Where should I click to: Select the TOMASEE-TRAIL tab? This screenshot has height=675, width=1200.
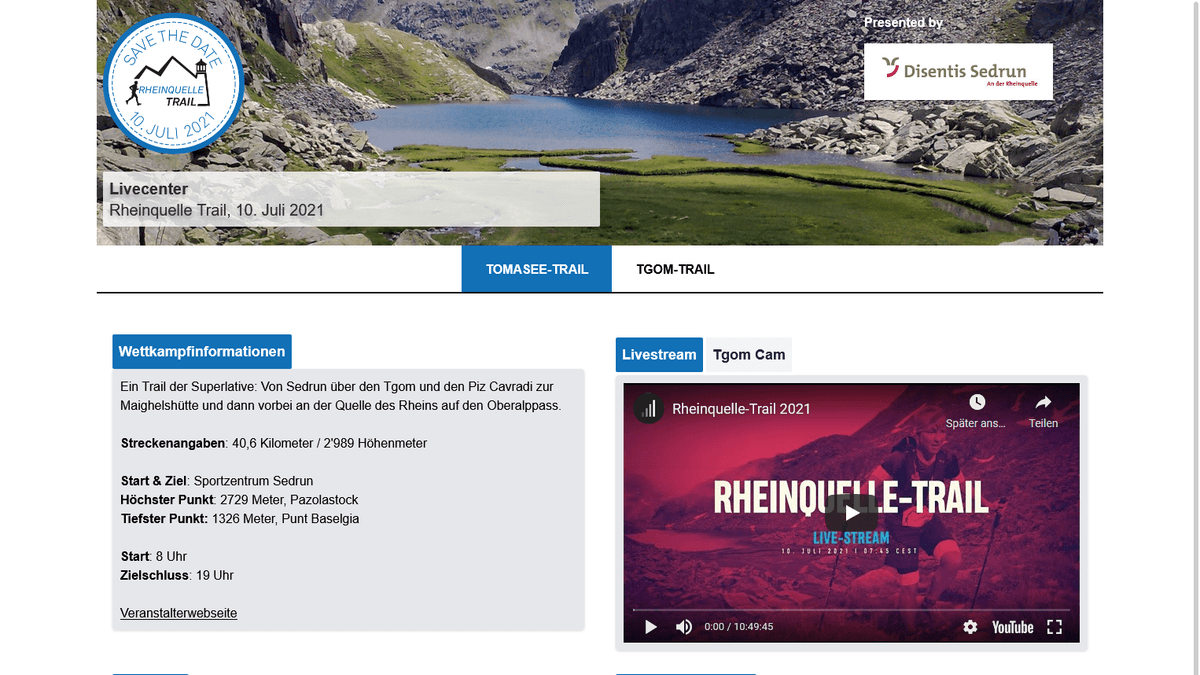pos(536,269)
